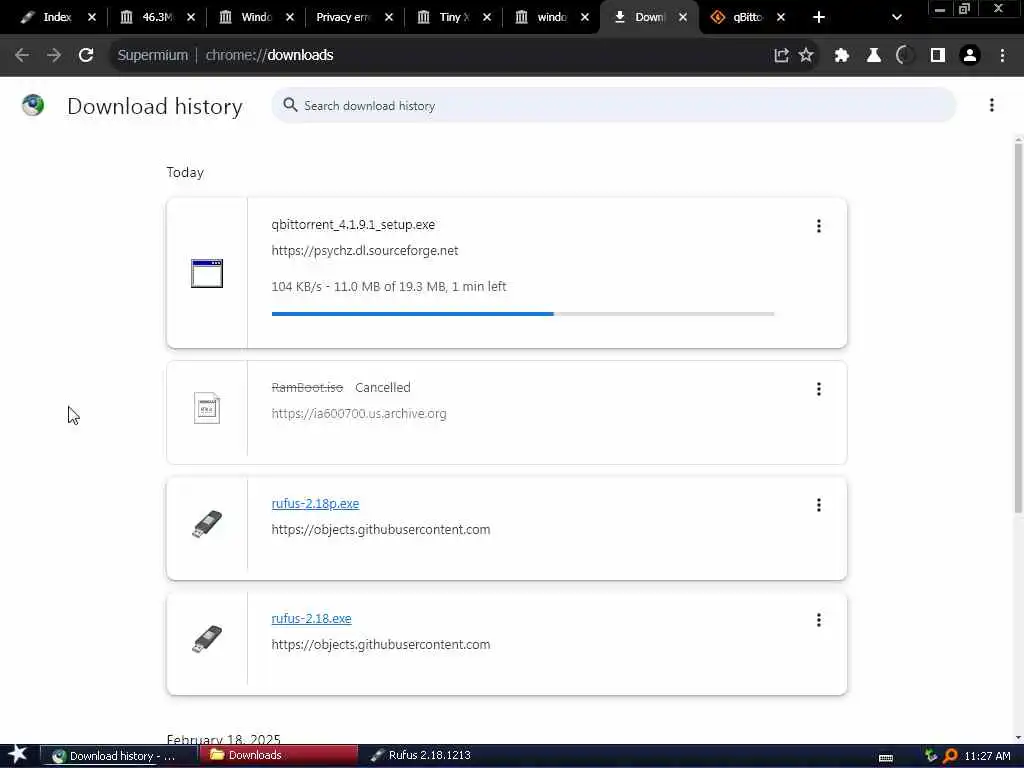Open downloads page more actions menu
The image size is (1024, 768).
click(991, 105)
